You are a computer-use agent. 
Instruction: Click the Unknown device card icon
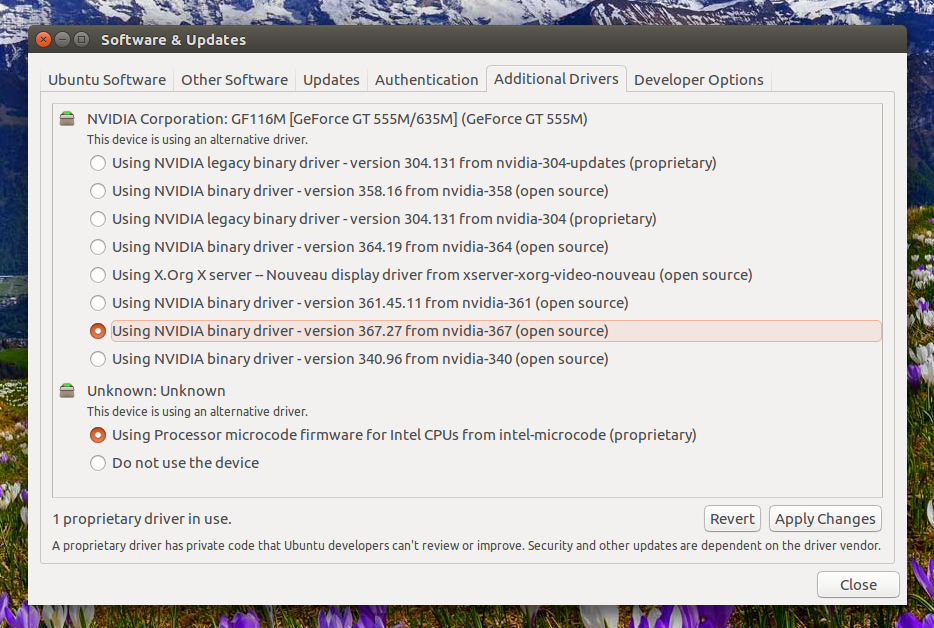pyautogui.click(x=67, y=391)
